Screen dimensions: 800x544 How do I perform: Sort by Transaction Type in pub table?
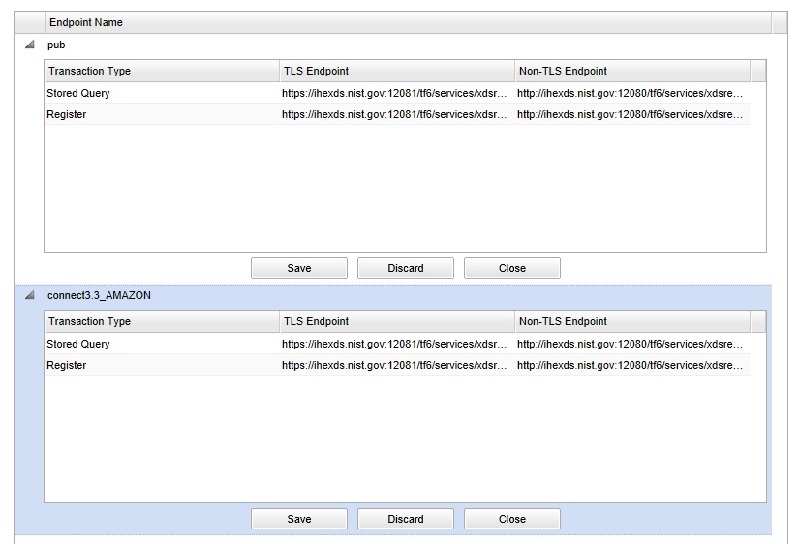point(161,71)
